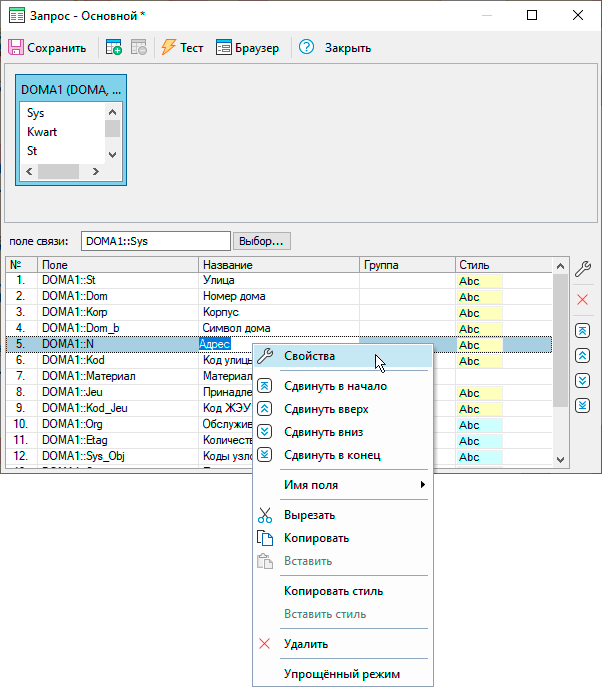
Task: Click the wrench properties icon in right sidebar
Action: pyautogui.click(x=583, y=268)
